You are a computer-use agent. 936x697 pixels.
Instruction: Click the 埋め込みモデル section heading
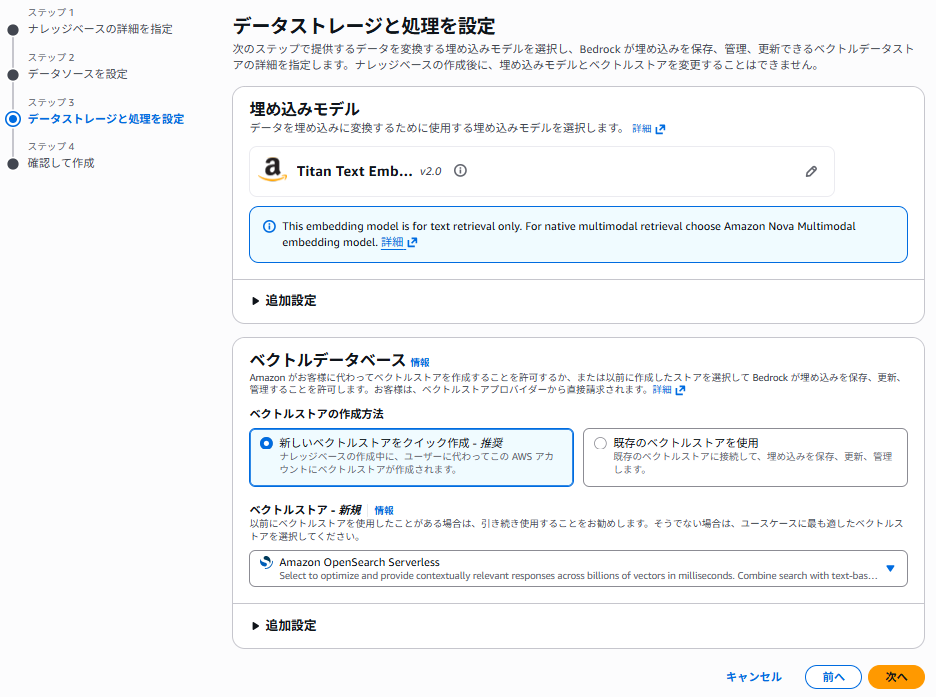304,109
